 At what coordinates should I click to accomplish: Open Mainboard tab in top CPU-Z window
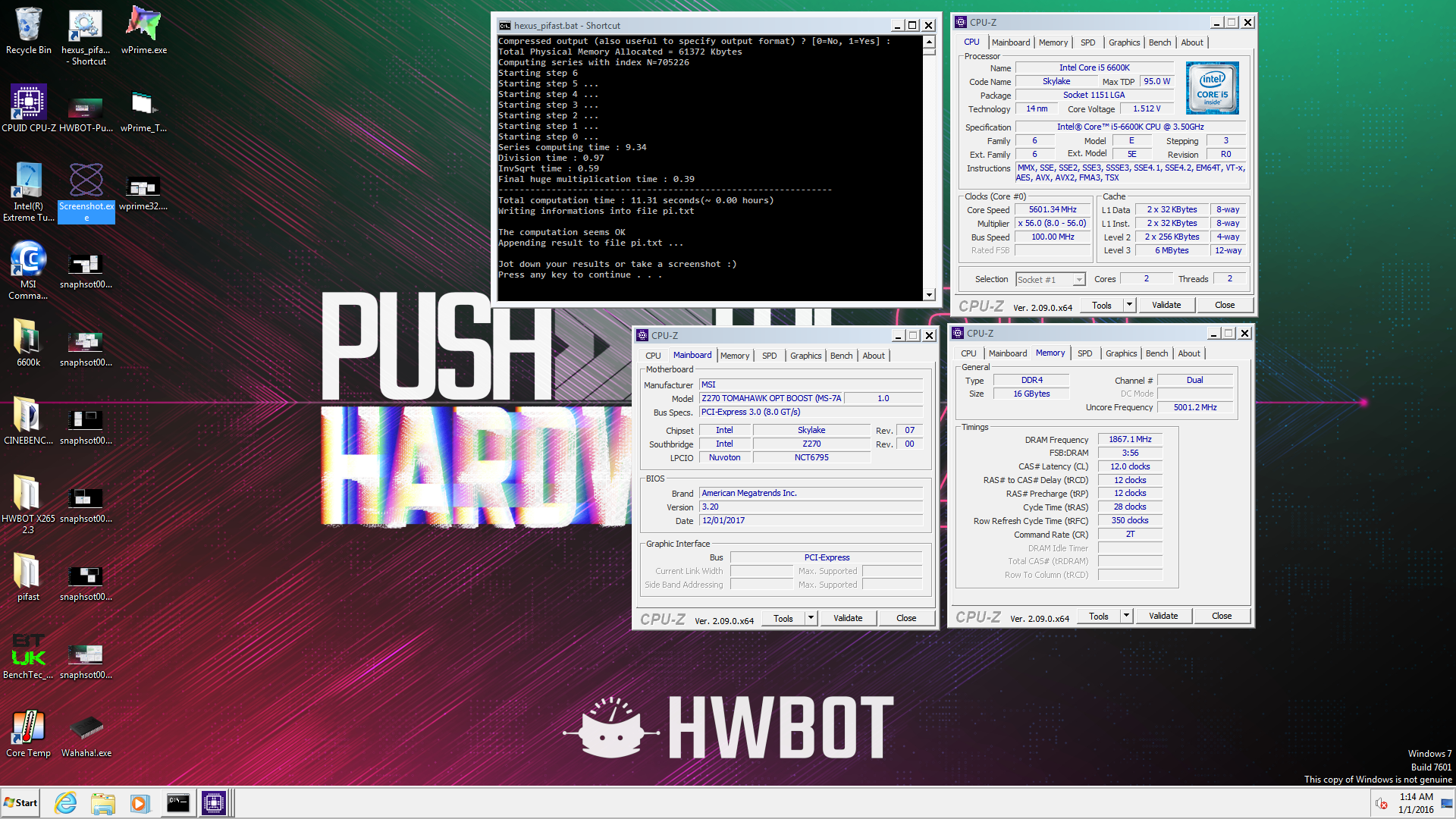click(1011, 42)
